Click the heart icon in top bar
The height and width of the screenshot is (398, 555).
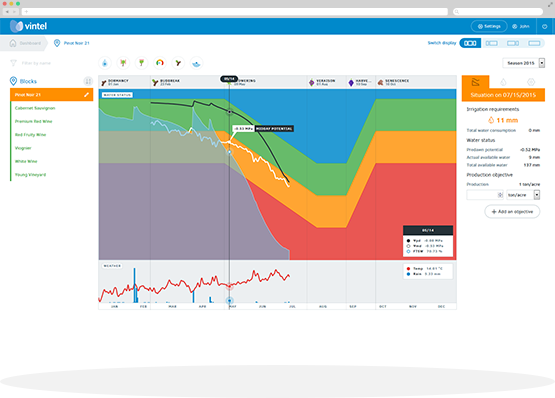pyautogui.click(x=545, y=27)
